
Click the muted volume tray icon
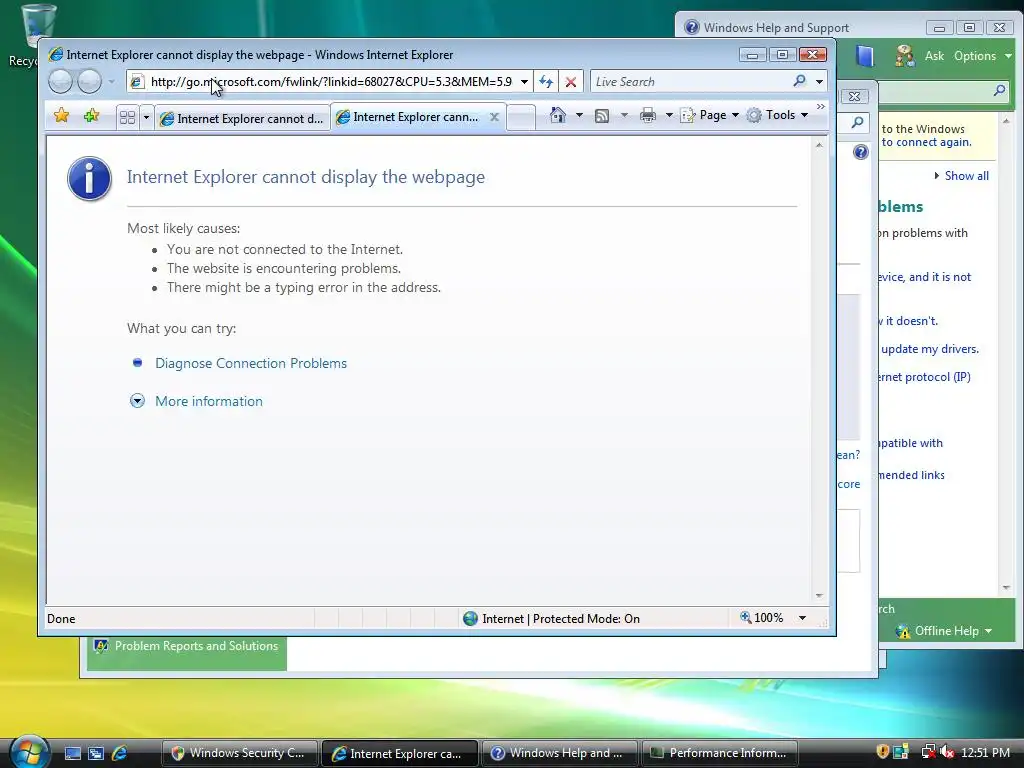tap(946, 752)
